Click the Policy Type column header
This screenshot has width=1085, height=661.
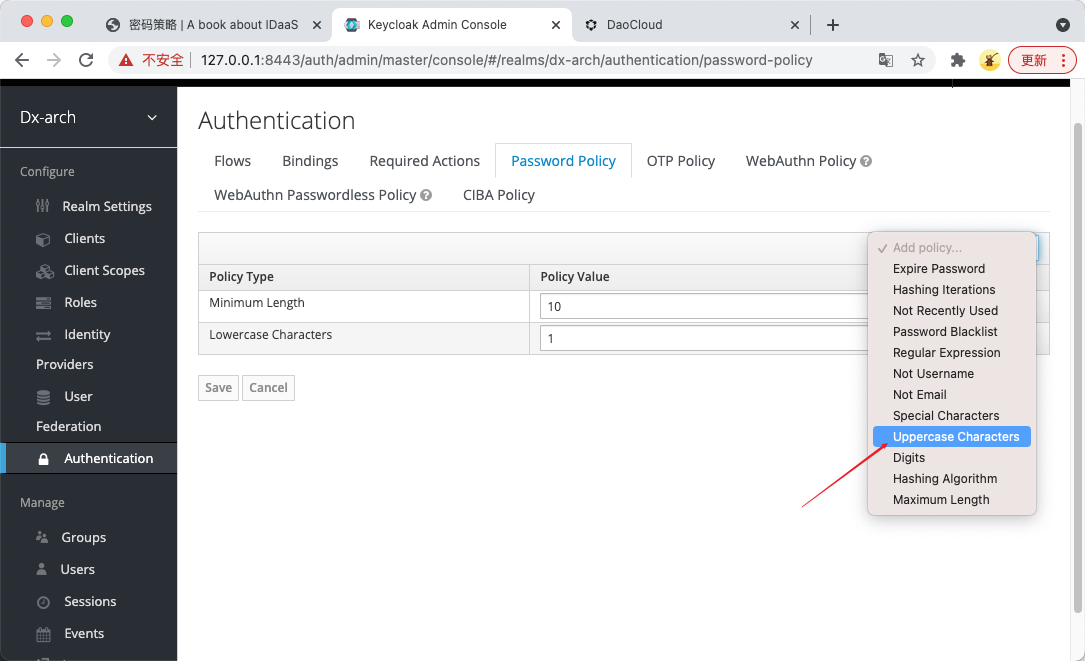pyautogui.click(x=241, y=276)
